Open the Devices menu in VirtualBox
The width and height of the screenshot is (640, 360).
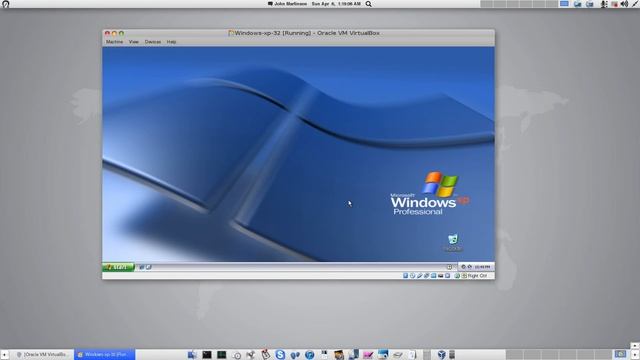click(153, 42)
